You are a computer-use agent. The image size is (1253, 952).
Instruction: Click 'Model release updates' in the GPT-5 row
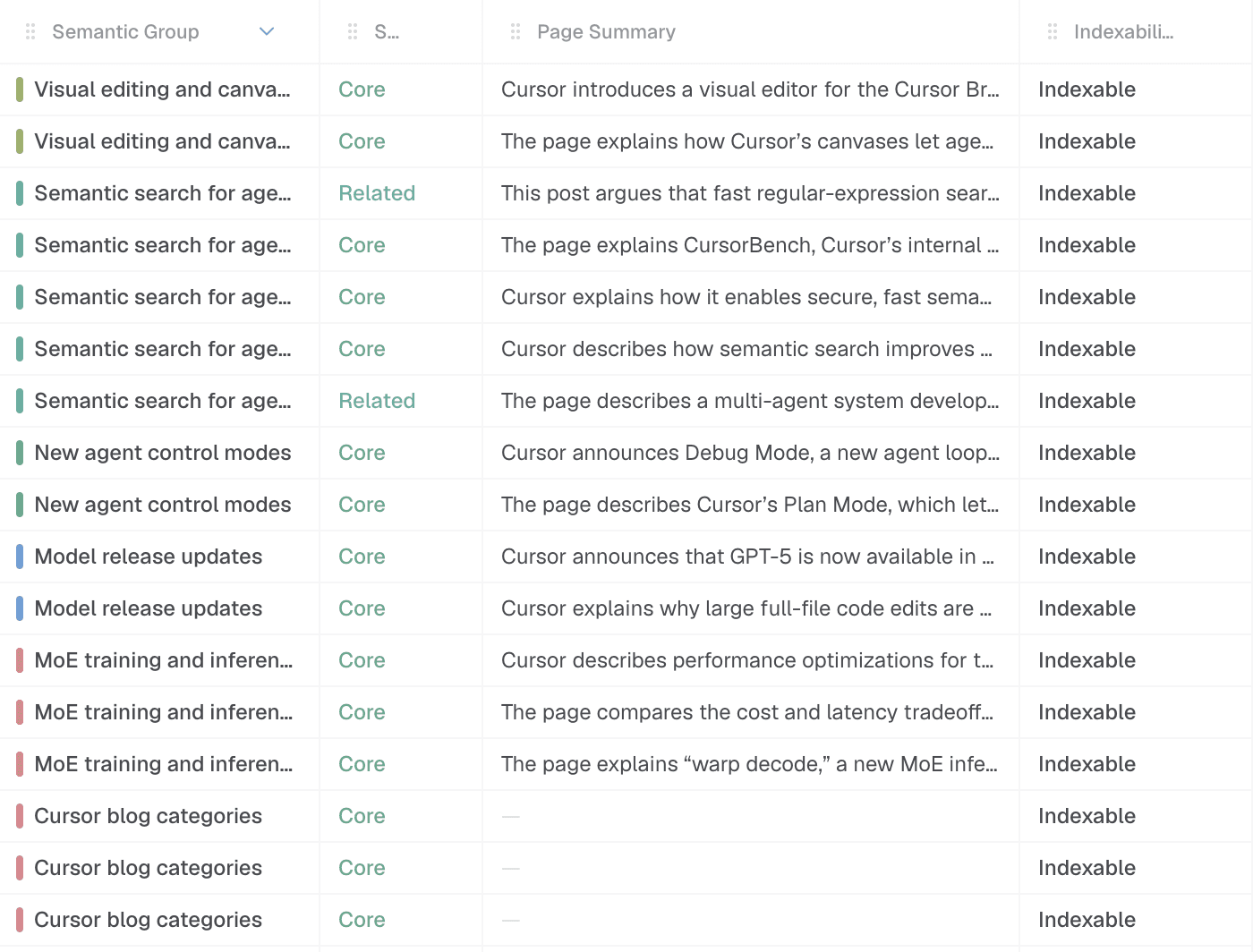(149, 557)
